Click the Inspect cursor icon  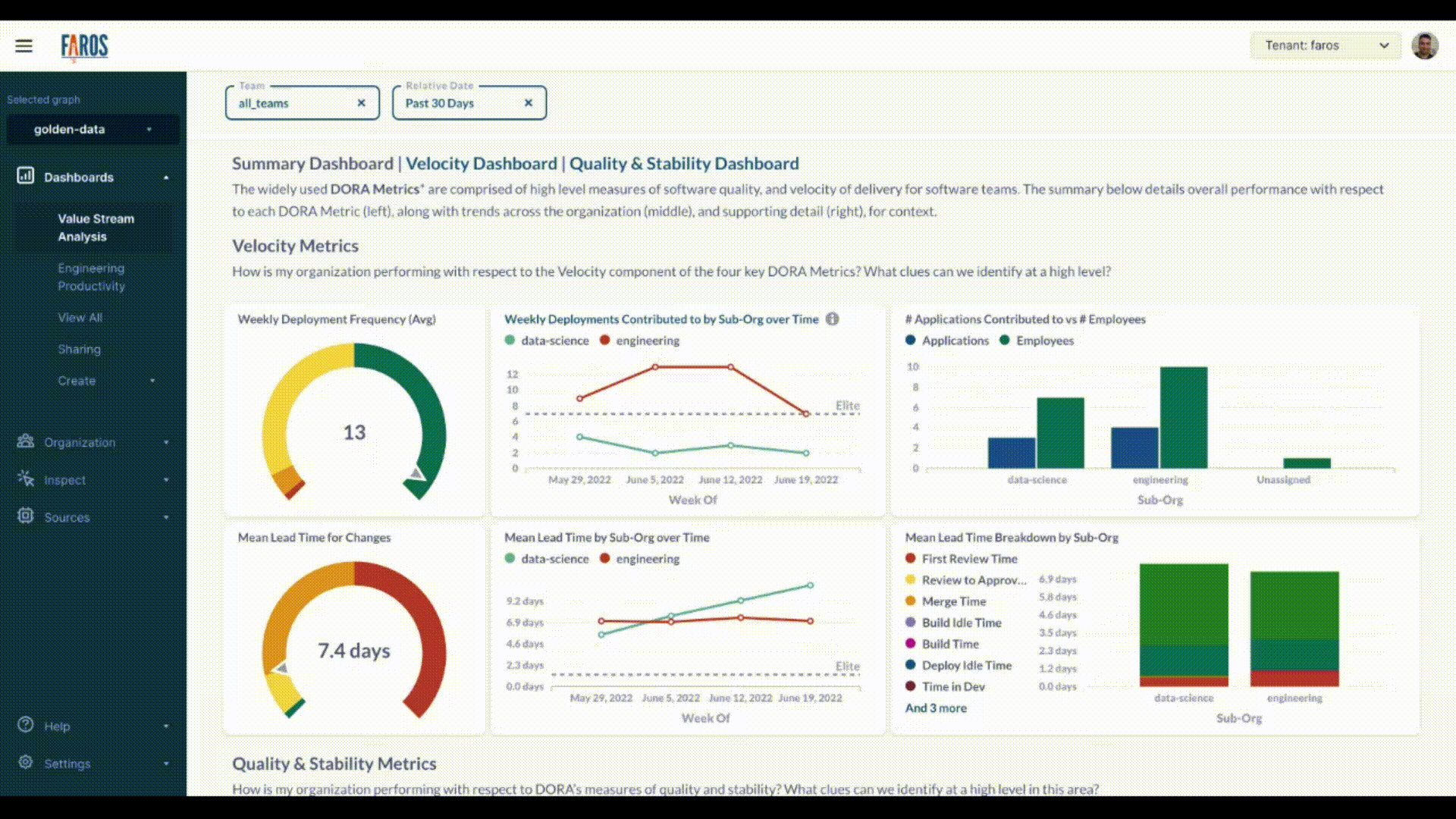pyautogui.click(x=25, y=479)
